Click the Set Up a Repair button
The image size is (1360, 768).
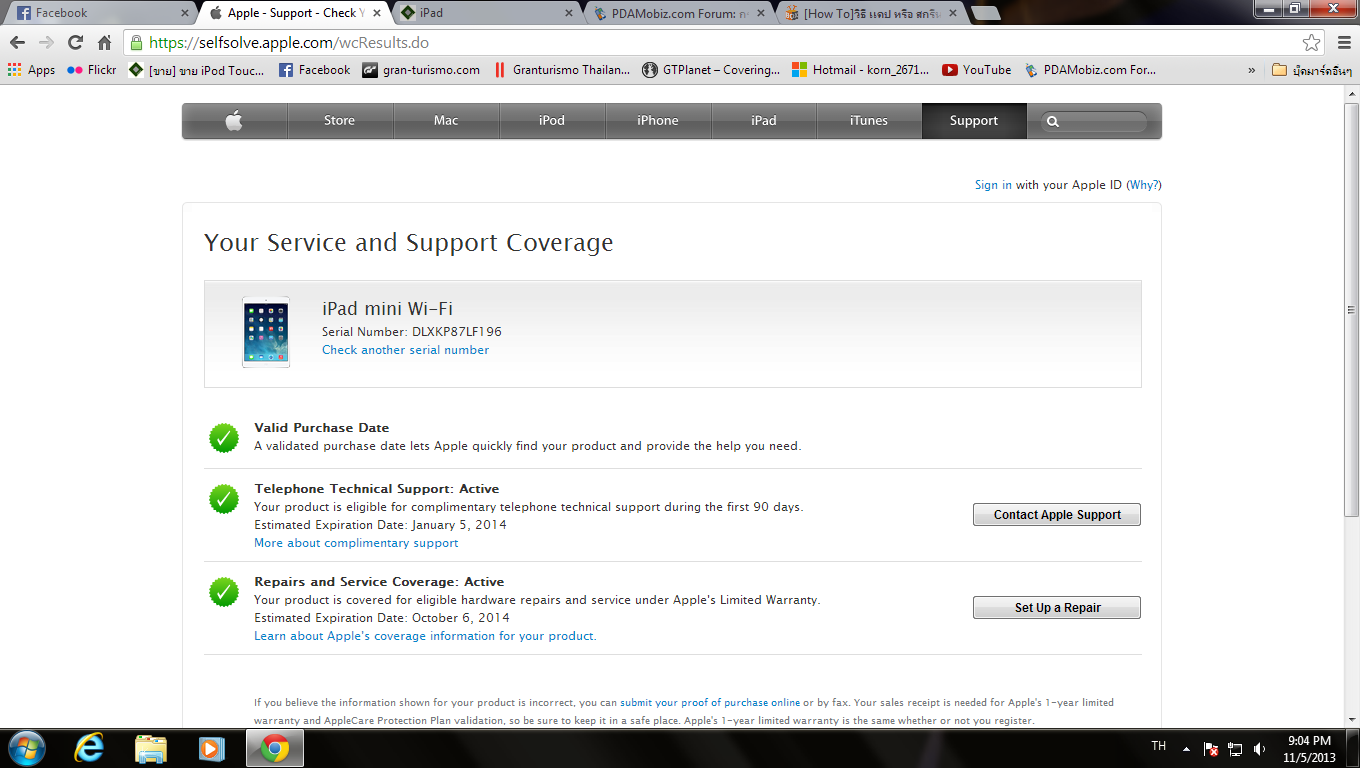(x=1057, y=608)
